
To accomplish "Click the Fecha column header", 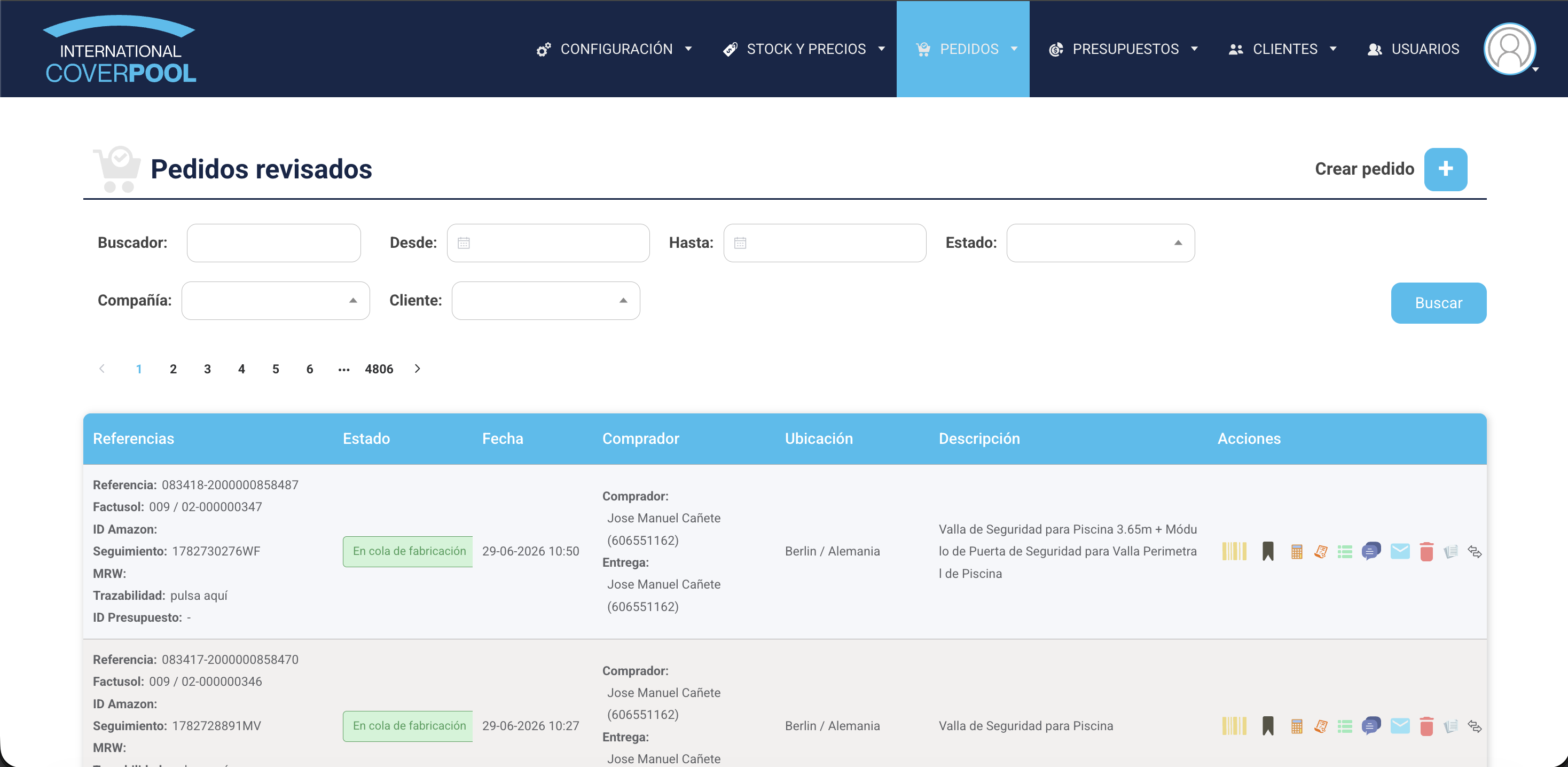I will [503, 439].
